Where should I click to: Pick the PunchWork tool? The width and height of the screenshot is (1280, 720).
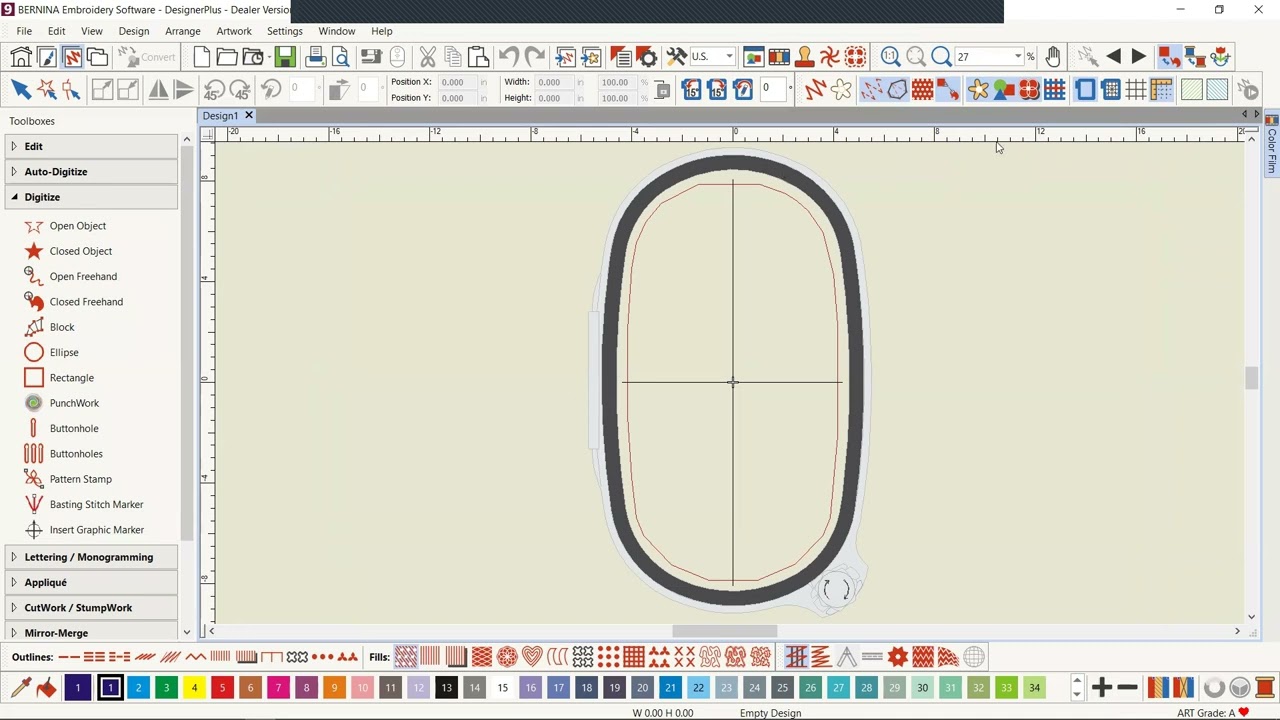click(x=74, y=403)
